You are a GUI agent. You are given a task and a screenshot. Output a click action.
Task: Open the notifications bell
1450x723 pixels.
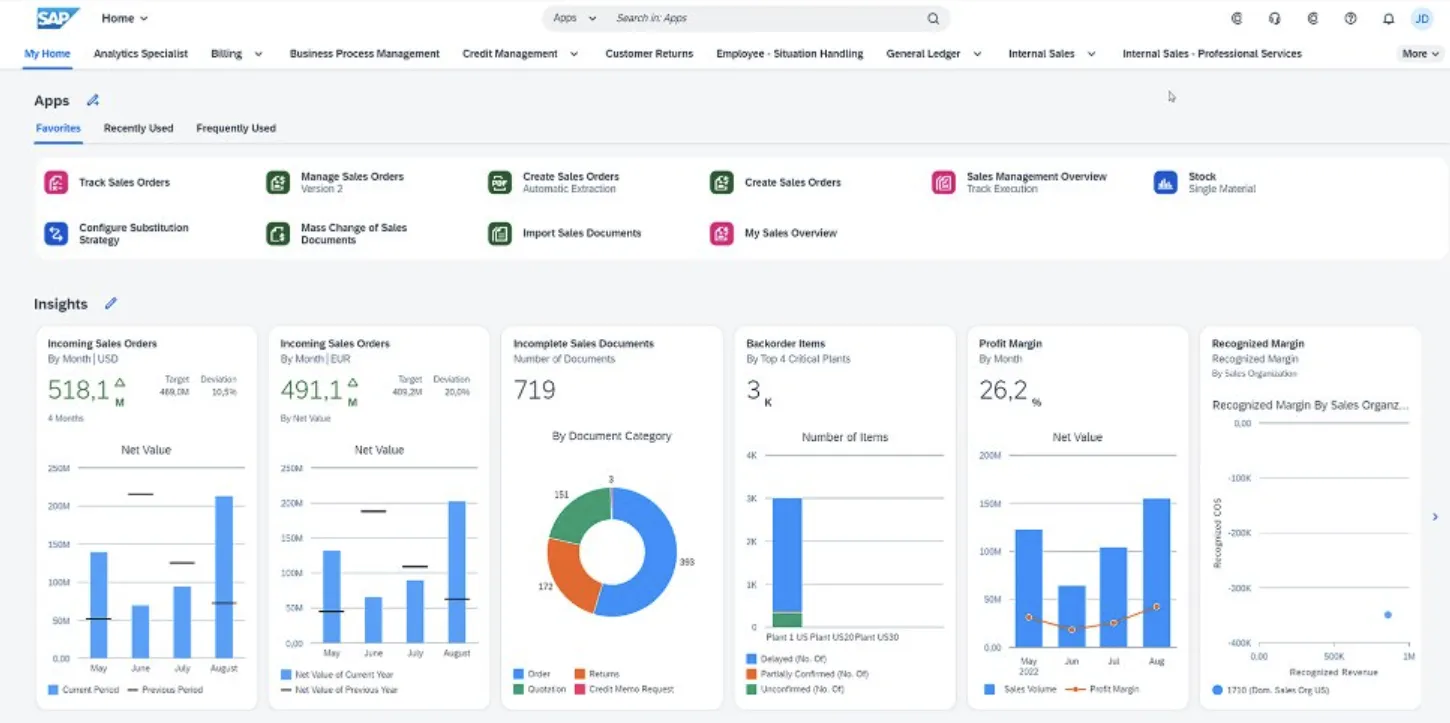click(x=1389, y=18)
